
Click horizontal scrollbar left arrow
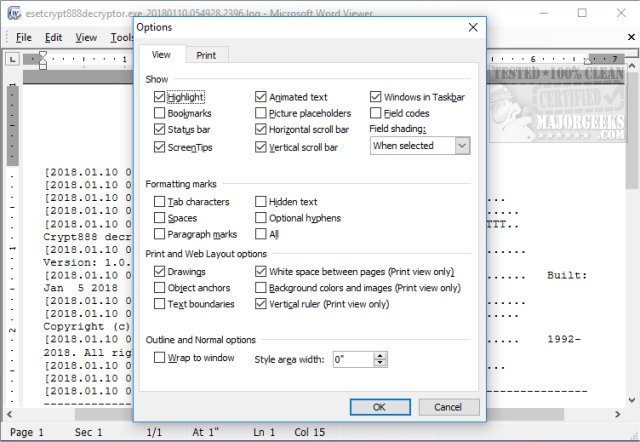pyautogui.click(x=9, y=414)
